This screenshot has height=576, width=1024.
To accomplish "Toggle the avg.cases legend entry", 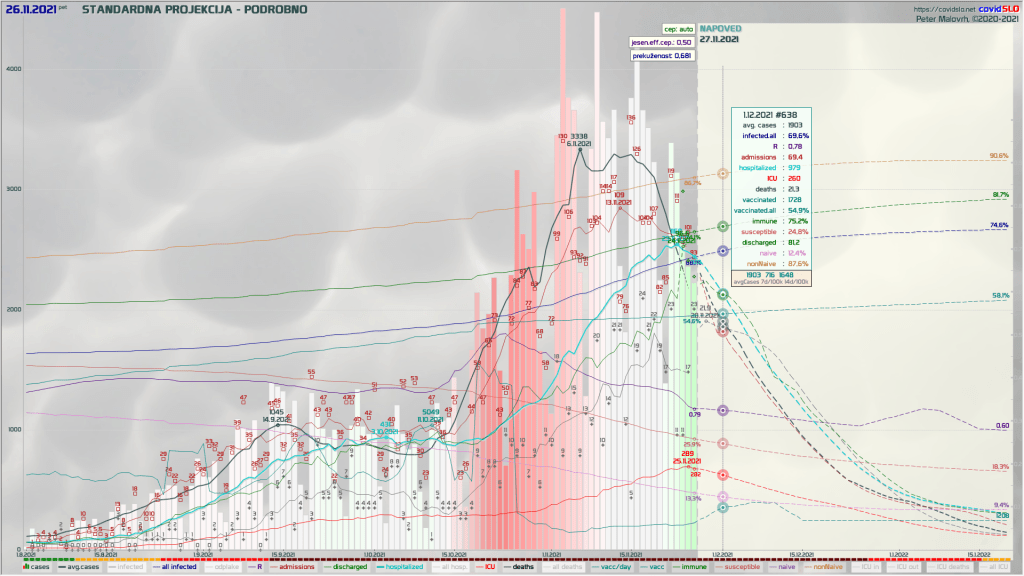I will point(83,567).
